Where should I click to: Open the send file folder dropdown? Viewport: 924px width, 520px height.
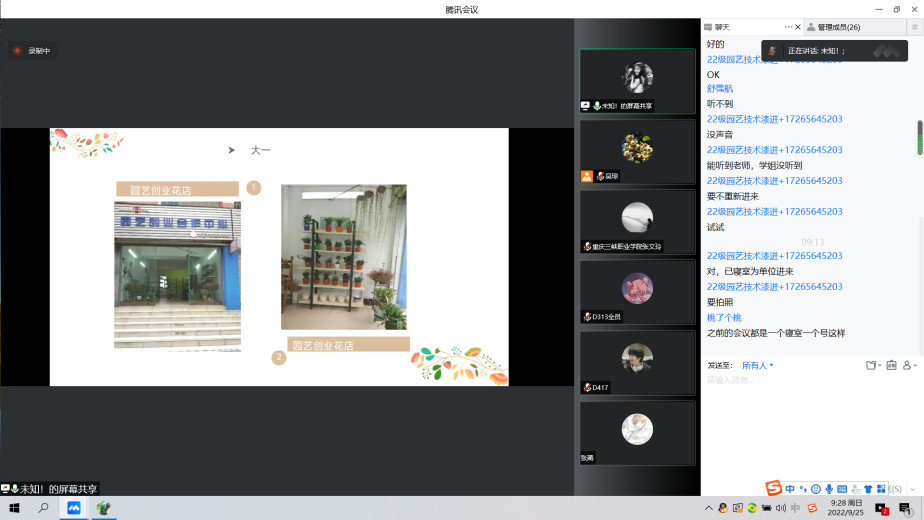pyautogui.click(x=873, y=365)
